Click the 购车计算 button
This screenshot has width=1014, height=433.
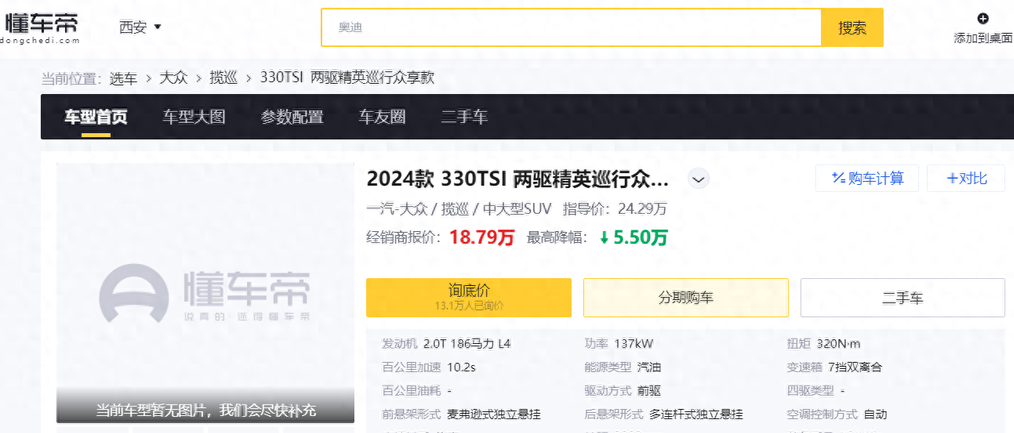[x=867, y=178]
